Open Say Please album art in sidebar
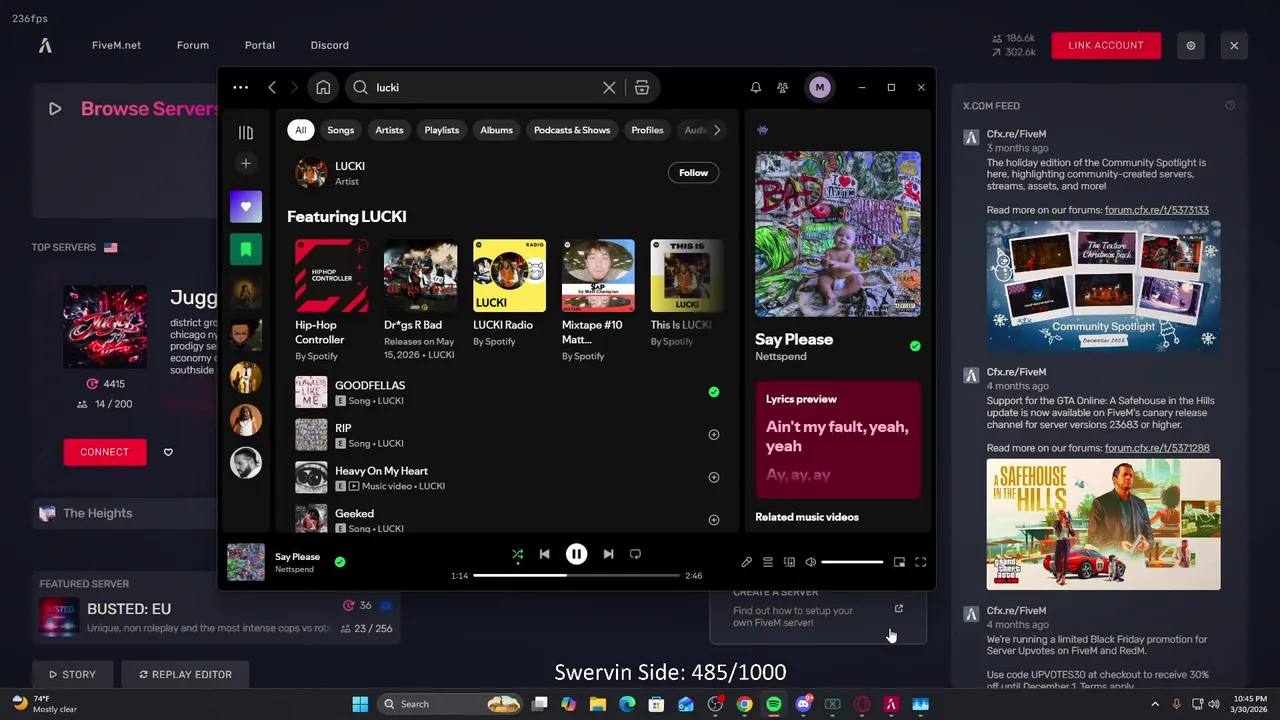1280x720 pixels. coord(838,234)
